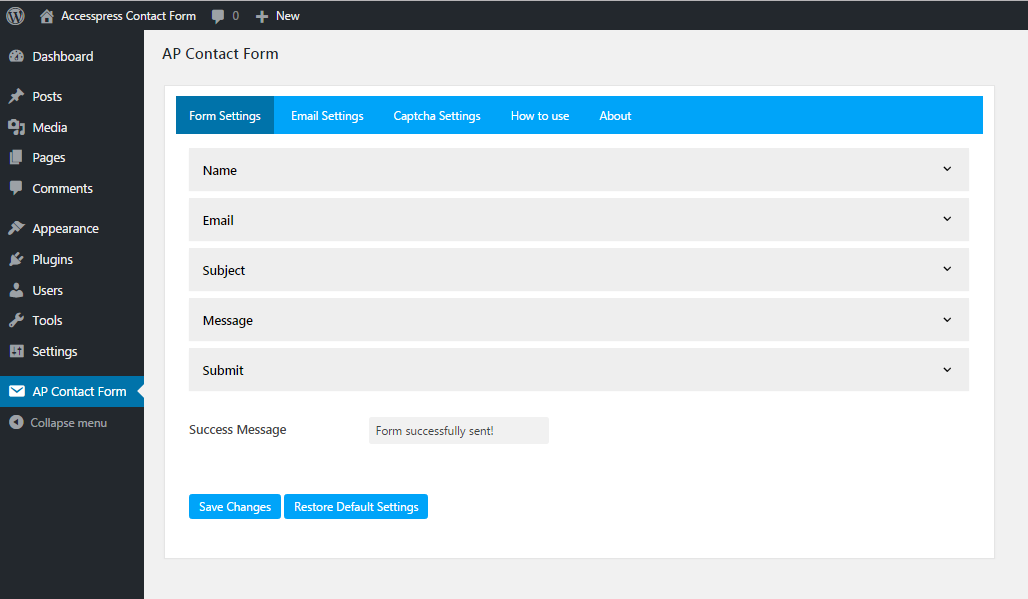This screenshot has width=1028, height=599.
Task: Go to the Pages menu label
Action: [49, 157]
